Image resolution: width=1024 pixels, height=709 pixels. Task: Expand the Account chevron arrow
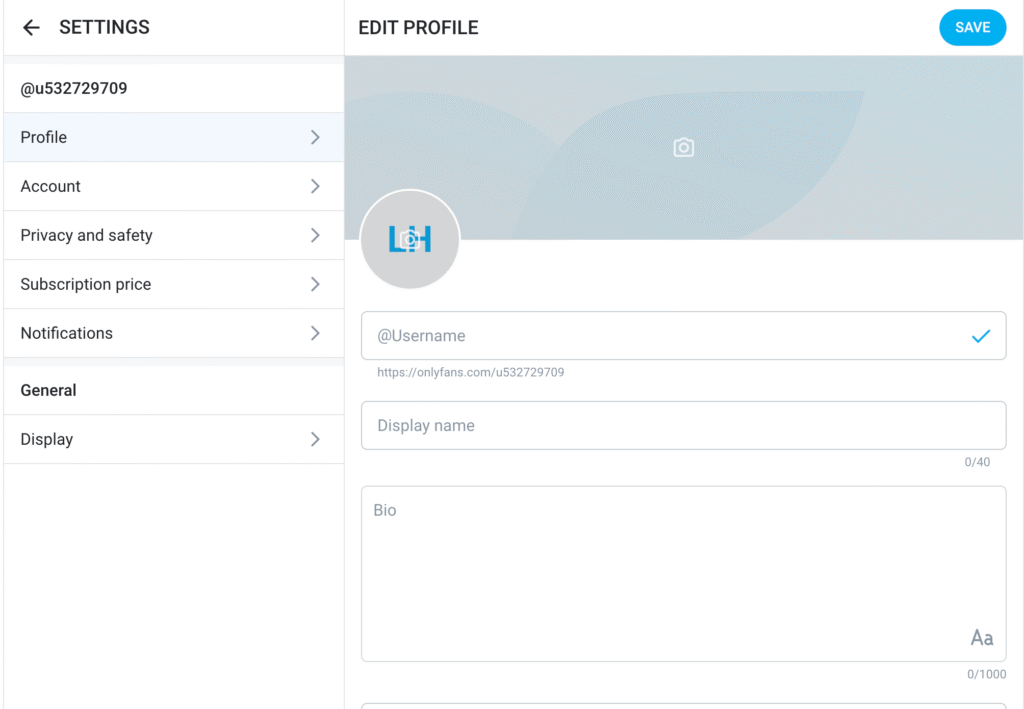click(315, 186)
